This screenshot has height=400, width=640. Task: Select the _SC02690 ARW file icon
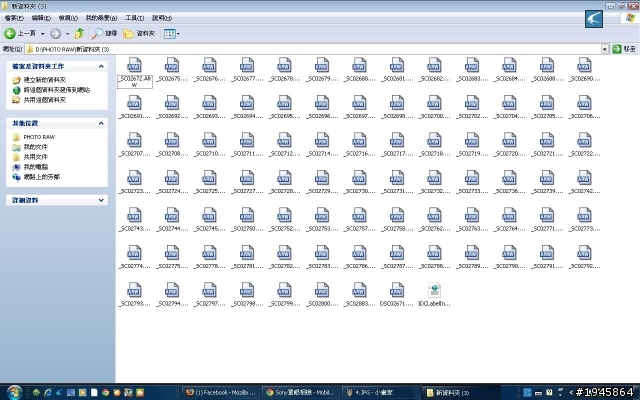point(584,65)
